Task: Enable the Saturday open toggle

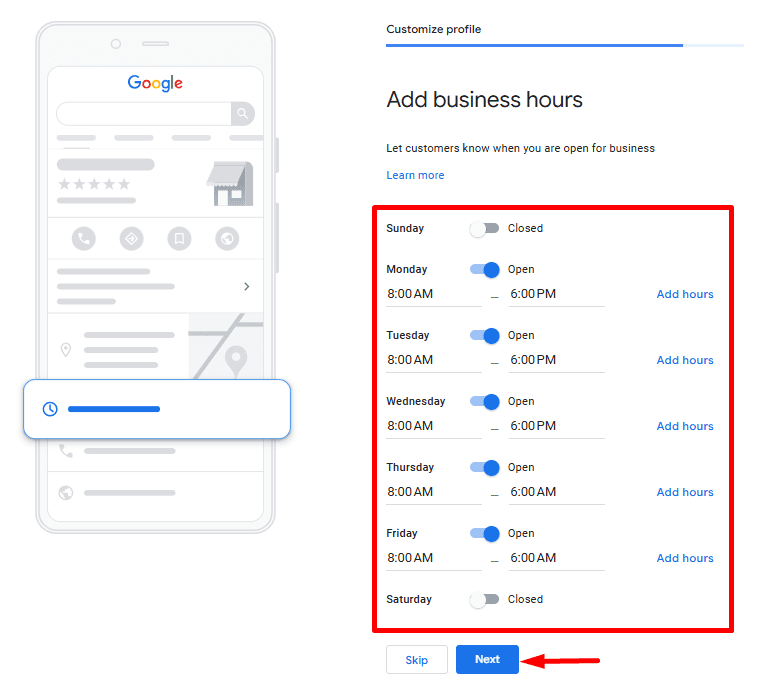Action: point(484,600)
